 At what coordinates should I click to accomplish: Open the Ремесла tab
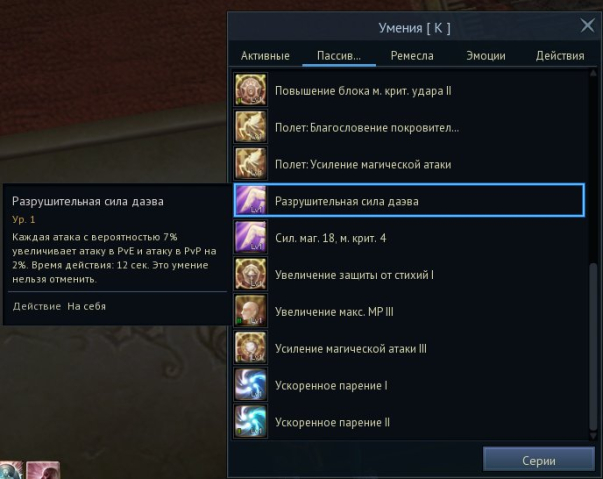click(412, 56)
